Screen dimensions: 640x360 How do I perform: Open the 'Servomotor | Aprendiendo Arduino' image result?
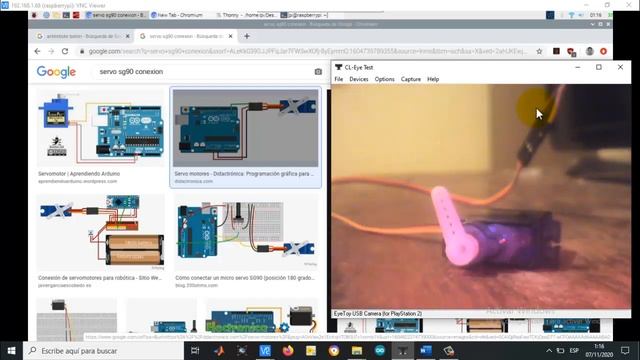[101, 128]
